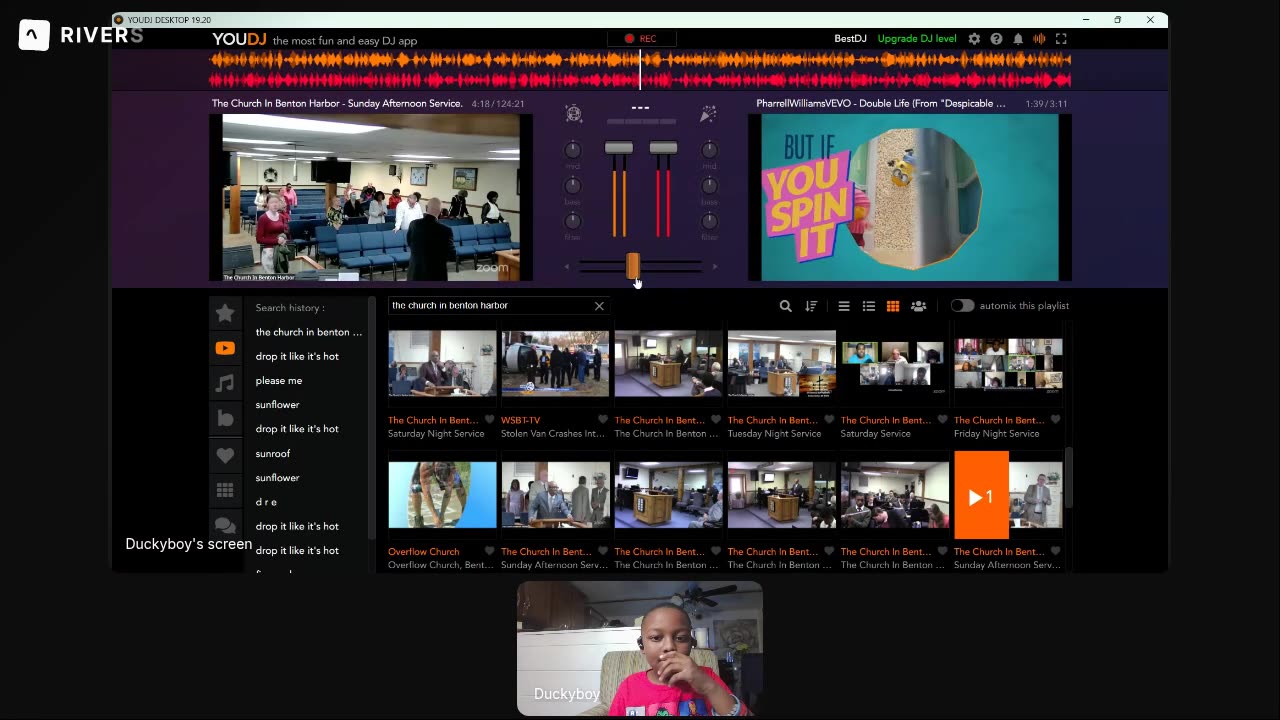Favorite Tuesday Night Service with heart
This screenshot has height=720, width=1280.
(x=829, y=420)
